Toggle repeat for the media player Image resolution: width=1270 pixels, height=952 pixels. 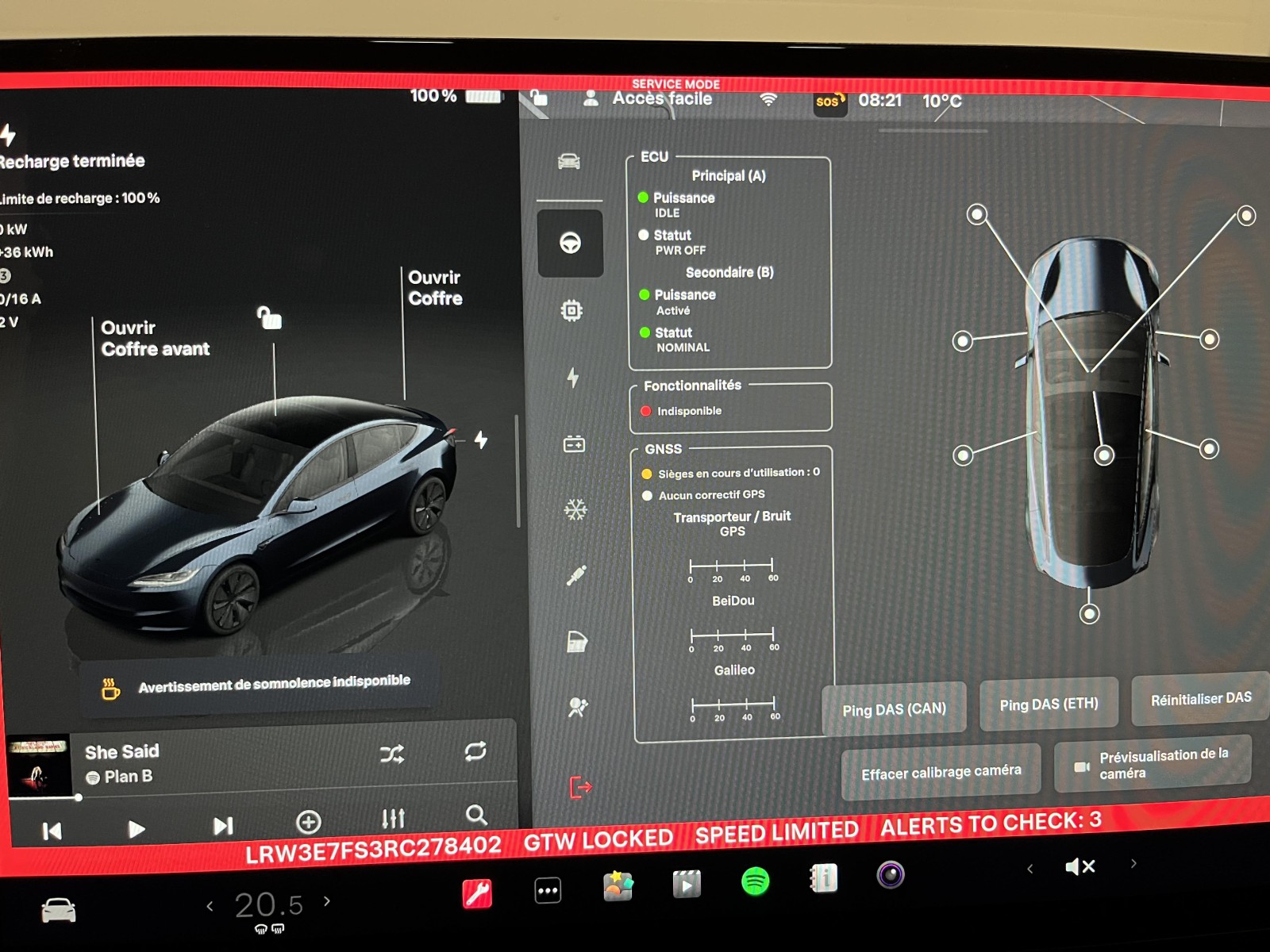(475, 751)
